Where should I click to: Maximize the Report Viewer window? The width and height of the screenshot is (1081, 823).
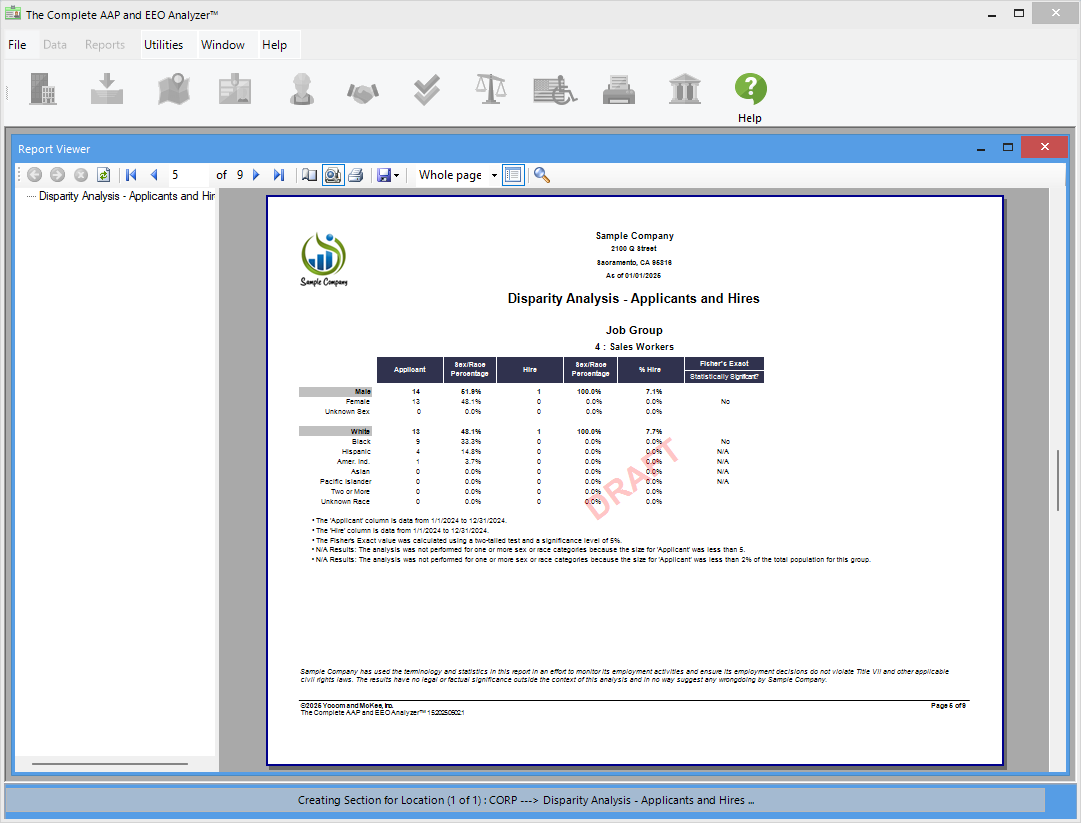click(1008, 148)
